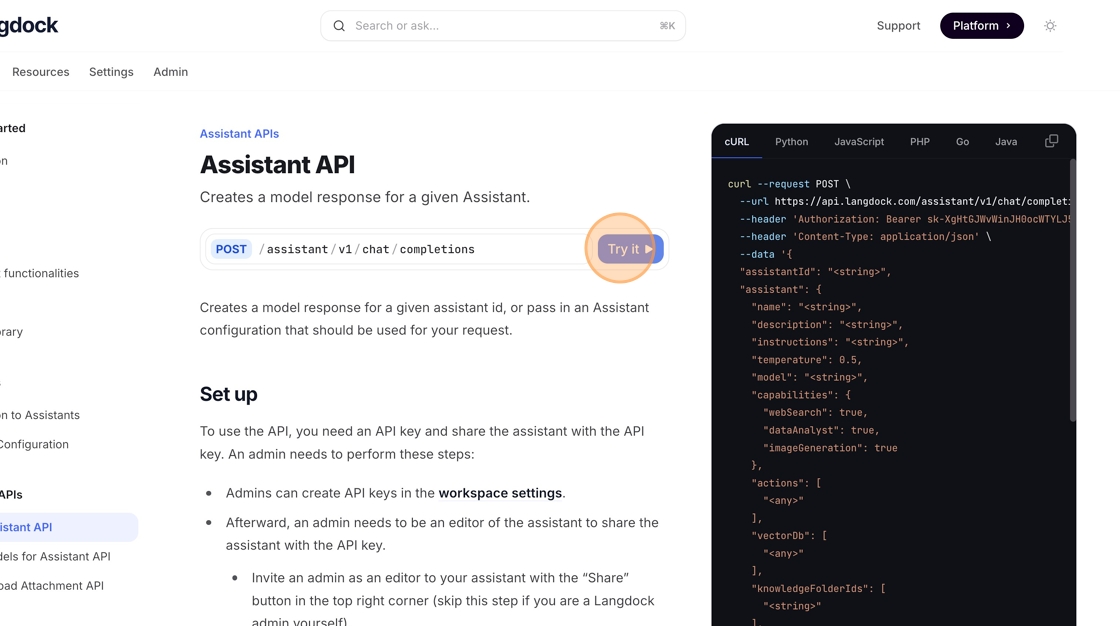Open the Settings navigation tab
Viewport: 1120px width, 626px height.
point(111,72)
